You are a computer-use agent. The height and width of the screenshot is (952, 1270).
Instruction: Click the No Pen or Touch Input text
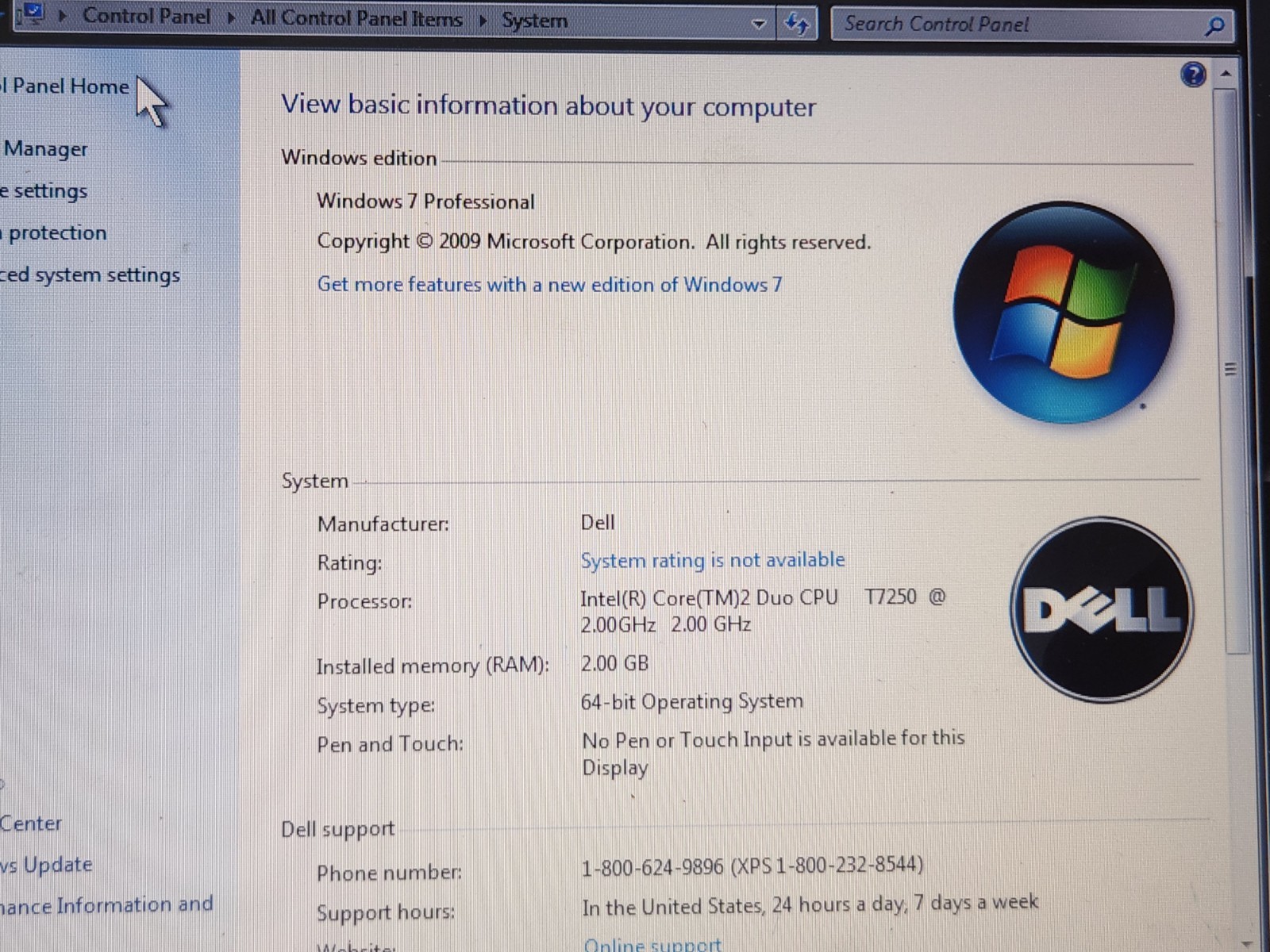[x=773, y=753]
